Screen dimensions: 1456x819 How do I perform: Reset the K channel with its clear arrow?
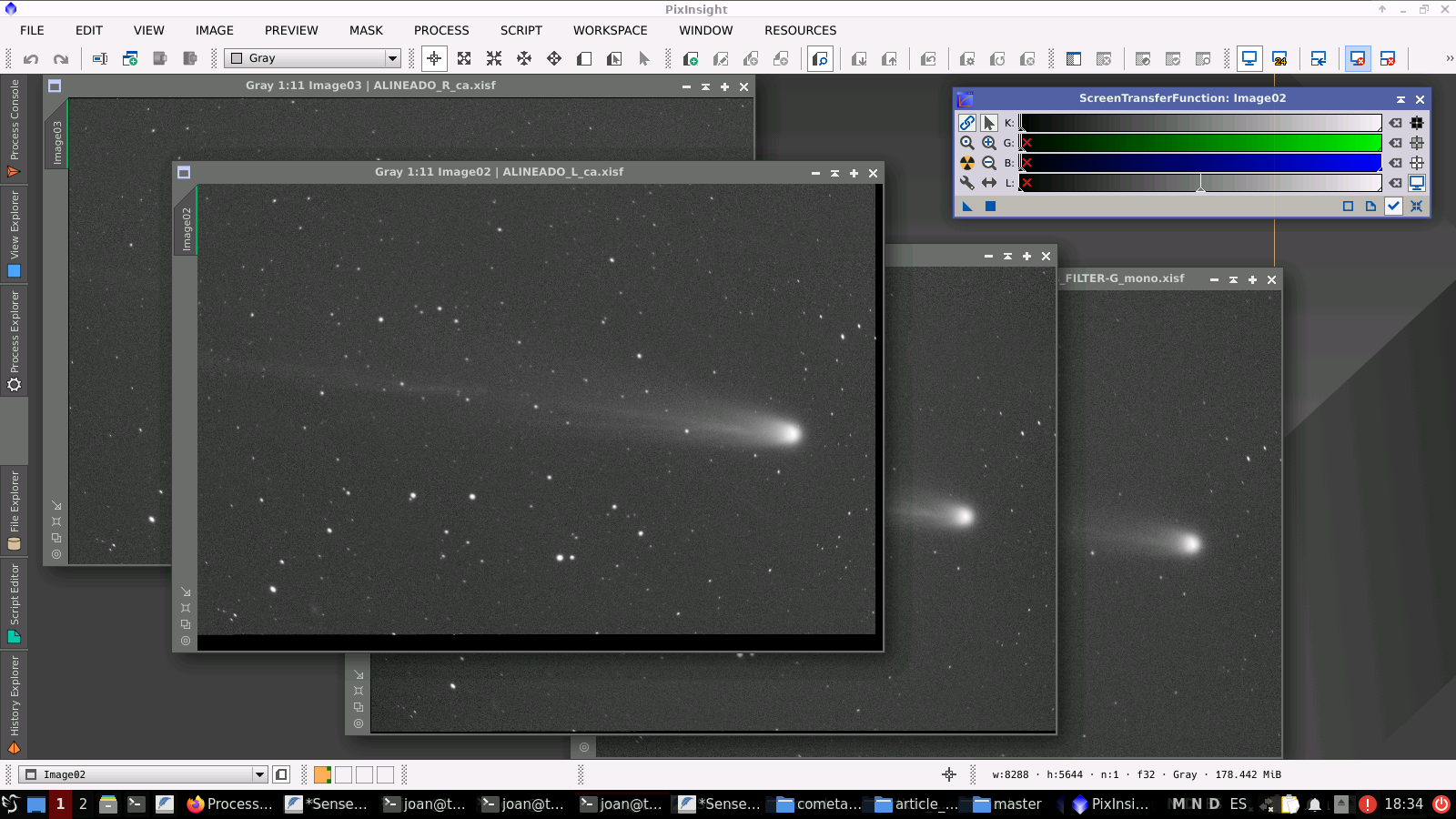tap(1395, 123)
